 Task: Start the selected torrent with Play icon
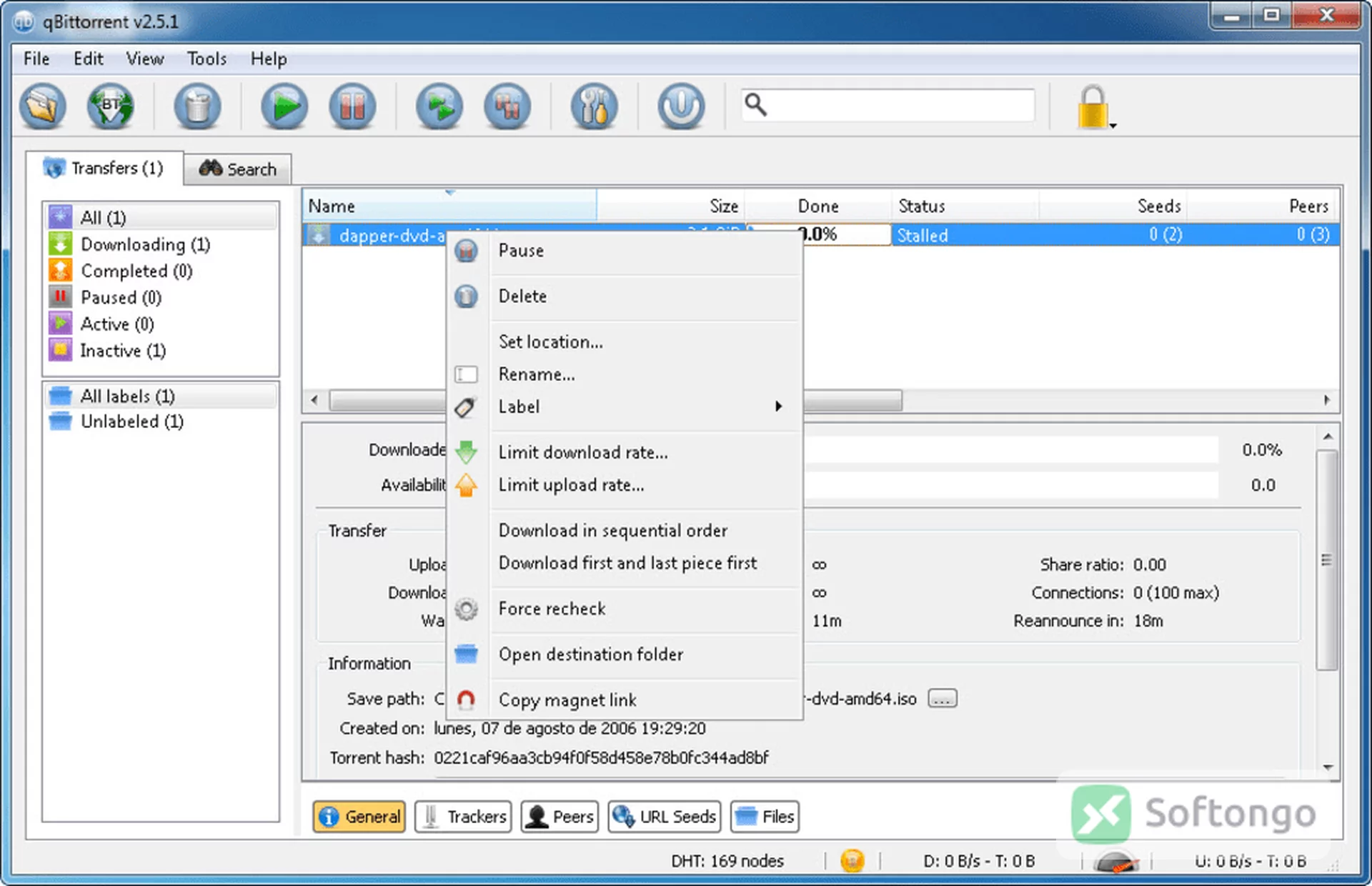click(x=284, y=107)
